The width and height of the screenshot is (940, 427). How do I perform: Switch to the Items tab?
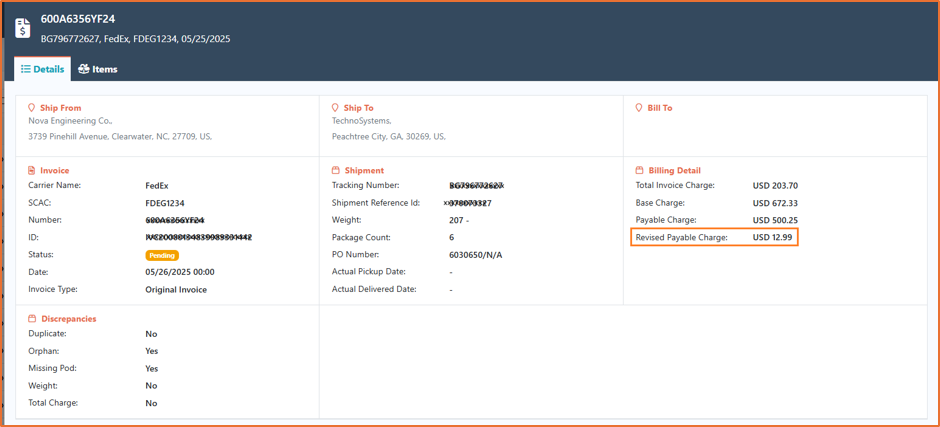click(x=98, y=69)
